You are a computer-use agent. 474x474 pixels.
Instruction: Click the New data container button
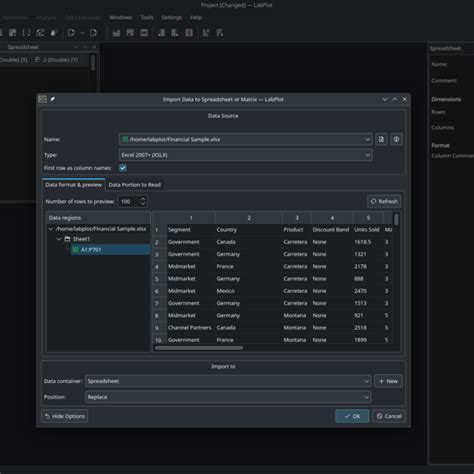point(388,381)
